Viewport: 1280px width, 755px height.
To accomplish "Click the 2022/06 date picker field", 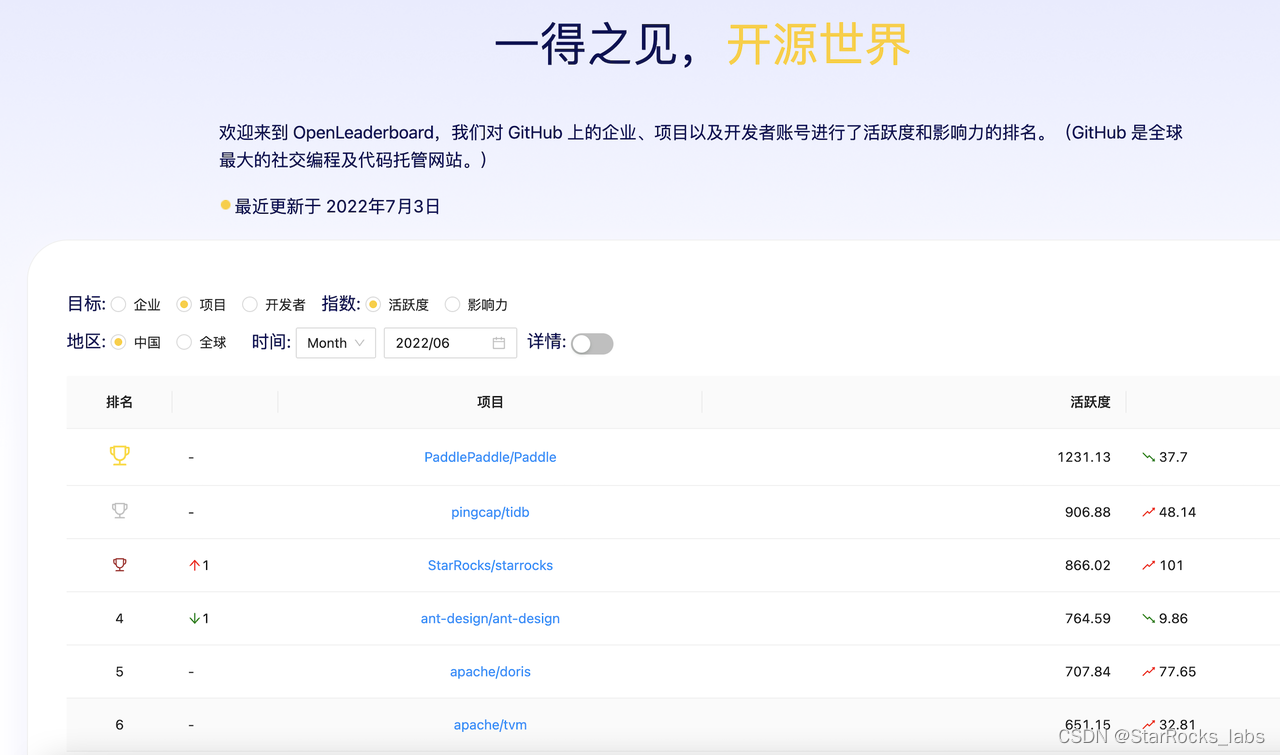I will pyautogui.click(x=450, y=343).
